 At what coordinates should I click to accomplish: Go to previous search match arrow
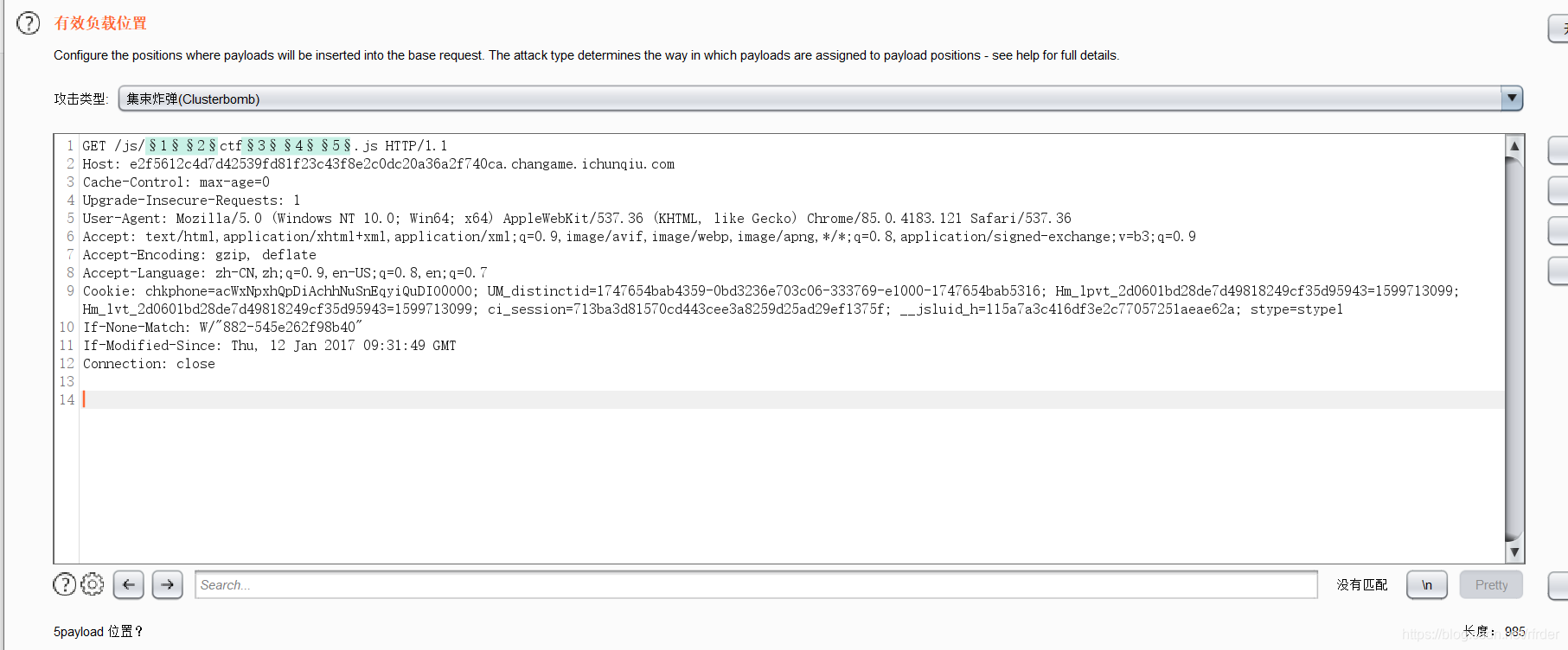[128, 584]
